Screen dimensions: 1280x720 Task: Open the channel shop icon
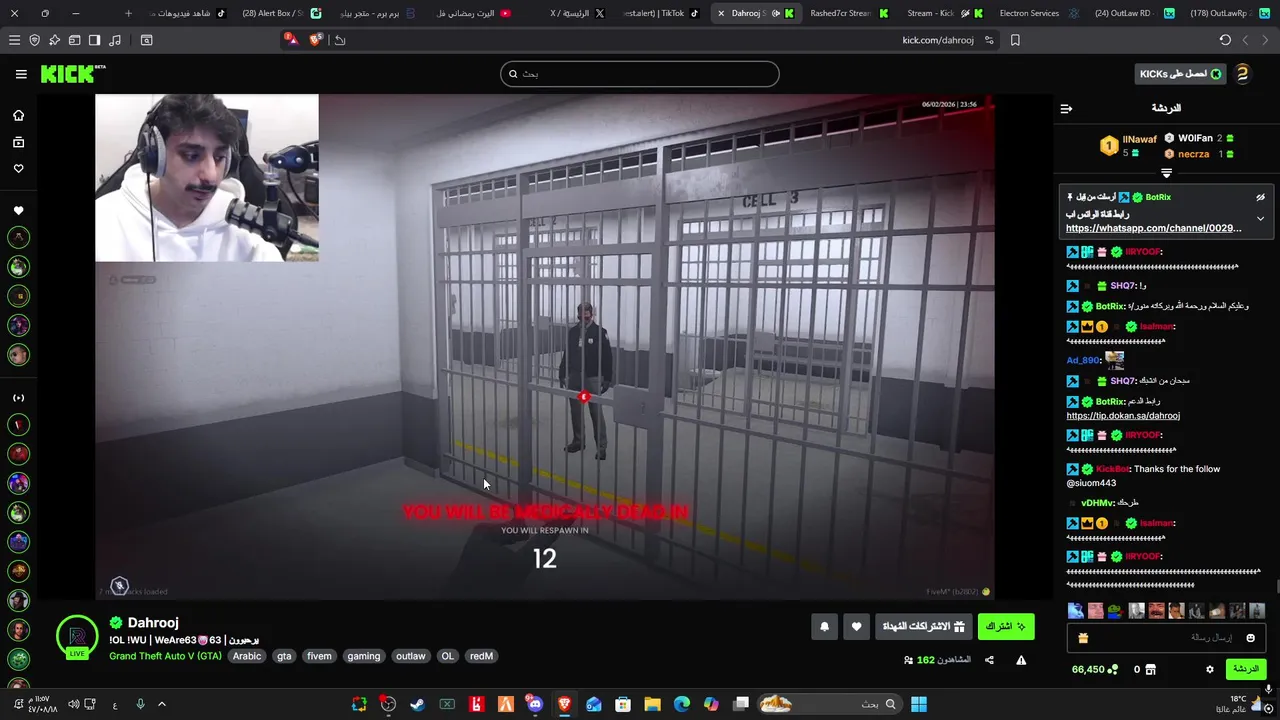[x=1150, y=669]
